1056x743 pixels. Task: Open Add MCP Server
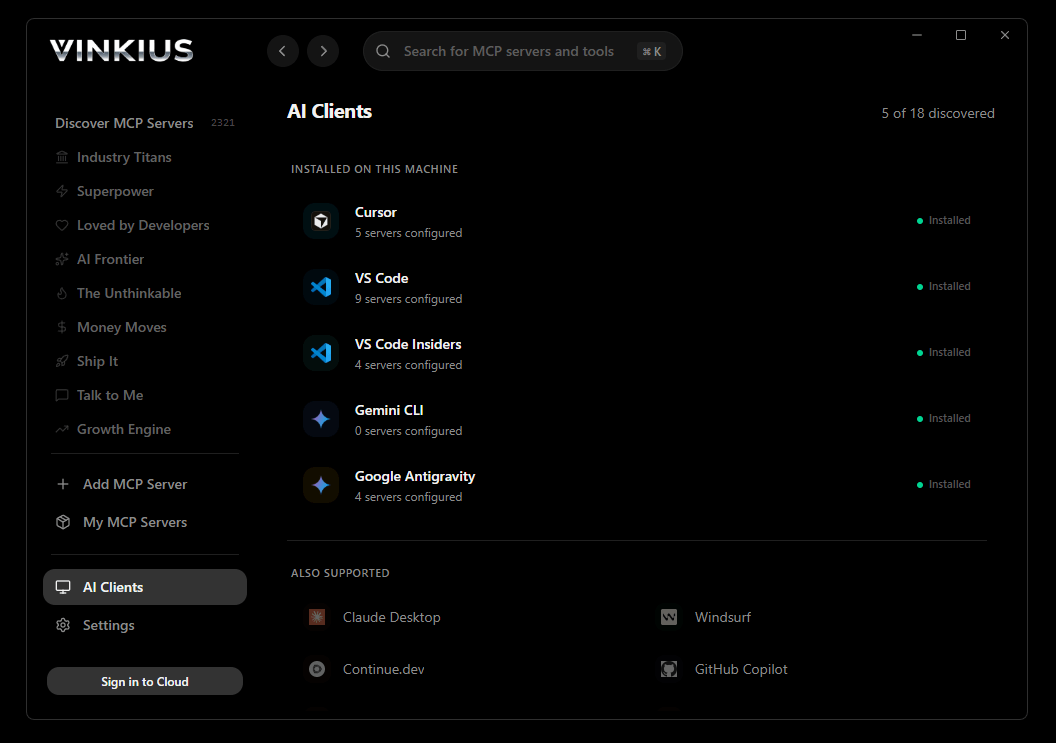[x=134, y=484]
